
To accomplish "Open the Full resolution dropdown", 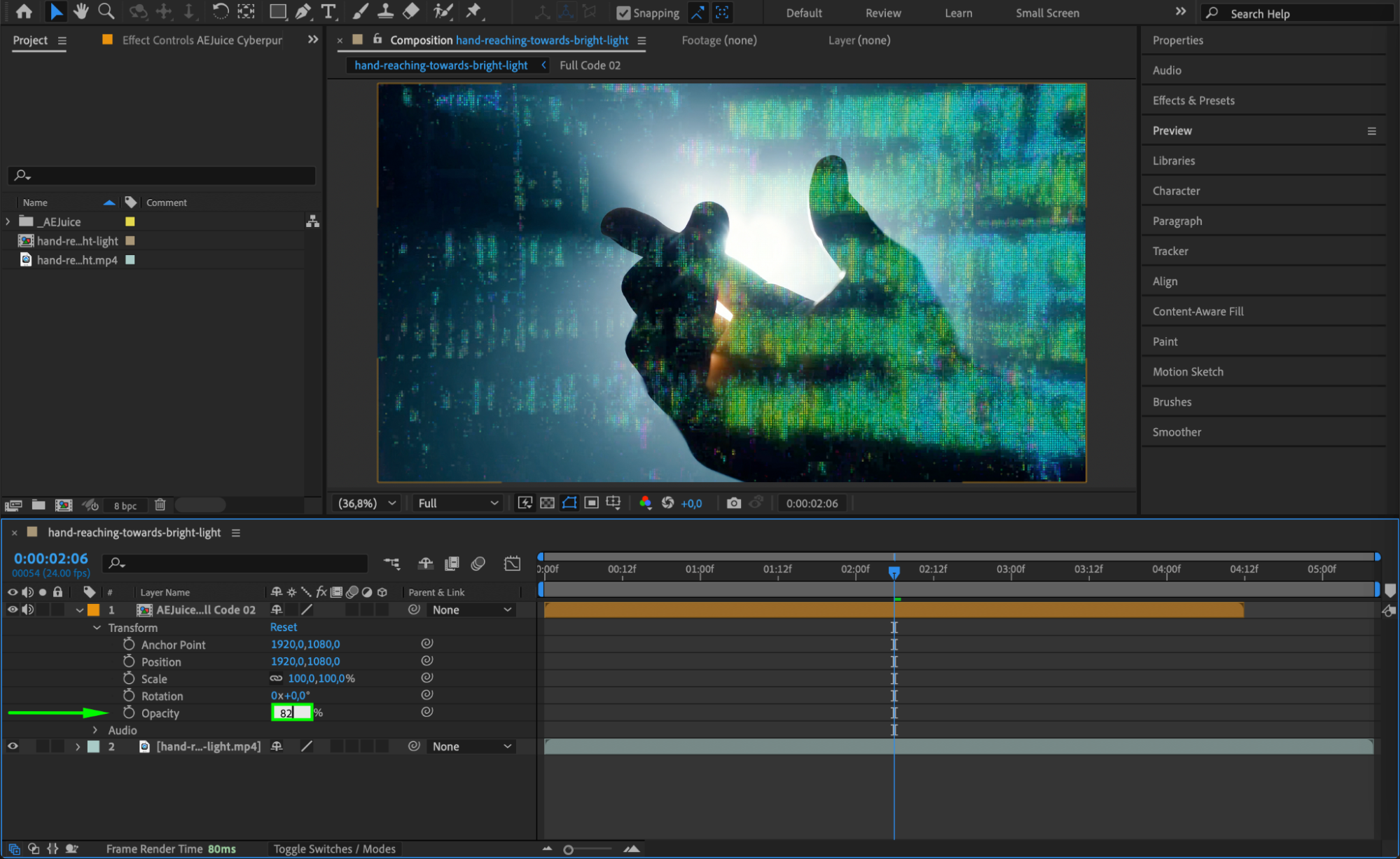I will 457,503.
